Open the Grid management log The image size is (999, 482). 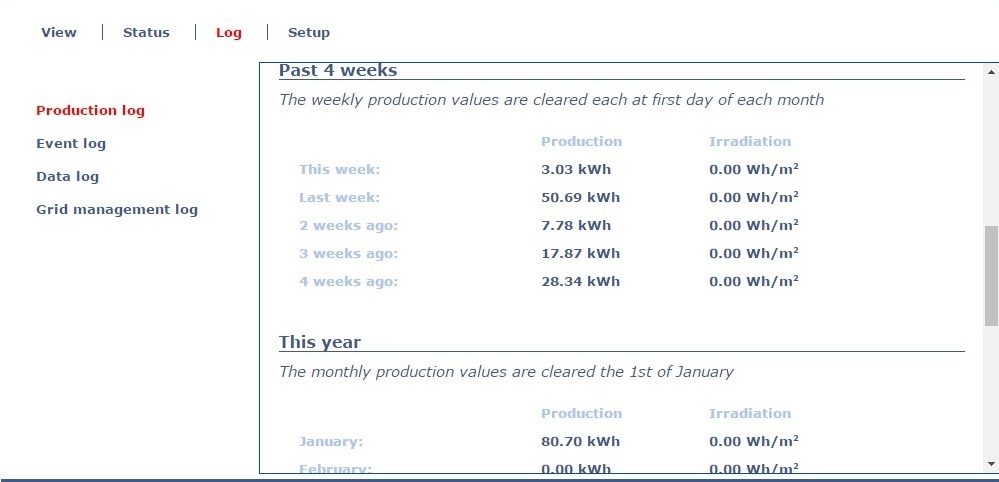click(x=117, y=209)
